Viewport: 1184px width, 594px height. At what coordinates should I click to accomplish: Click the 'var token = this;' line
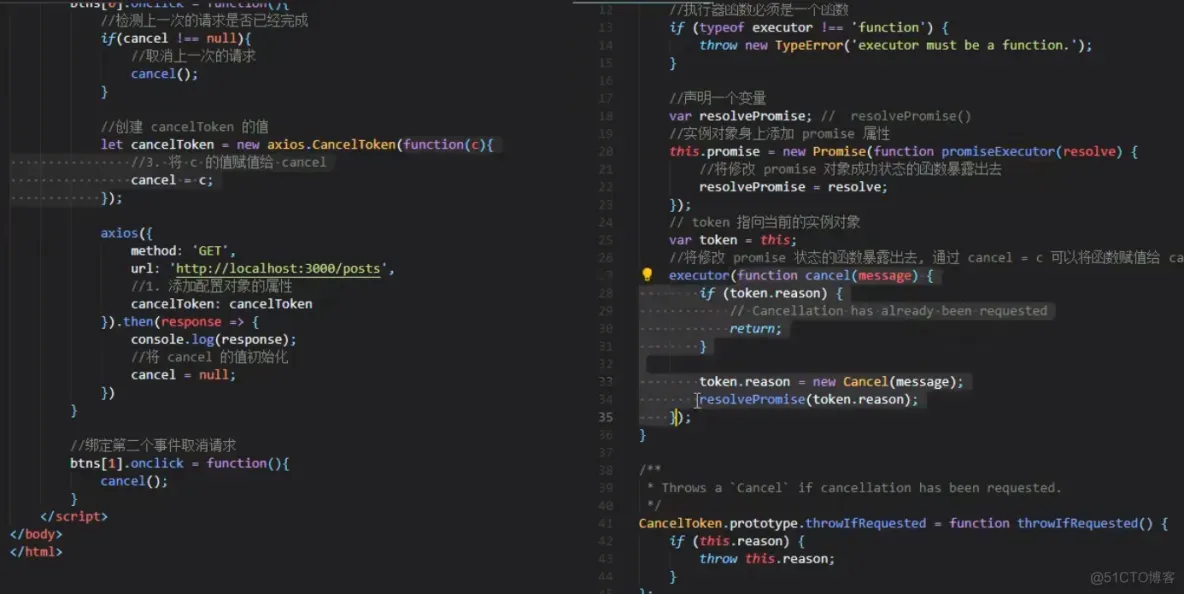[732, 240]
